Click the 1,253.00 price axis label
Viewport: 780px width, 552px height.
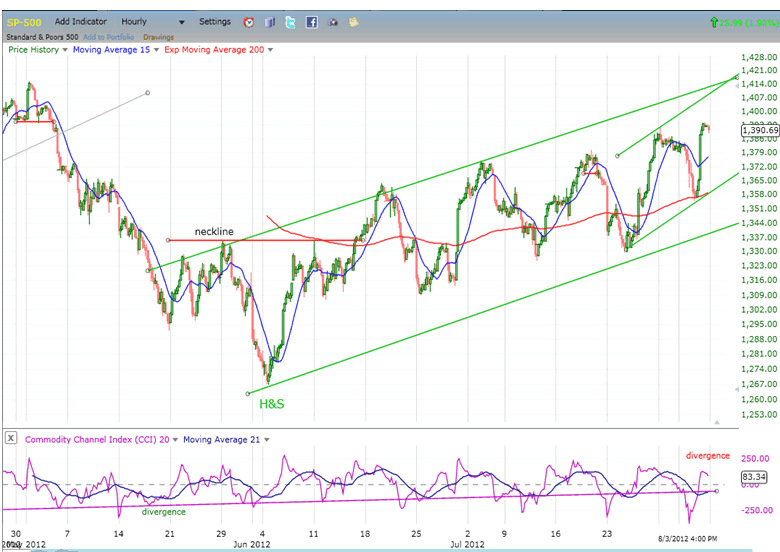pyautogui.click(x=759, y=415)
